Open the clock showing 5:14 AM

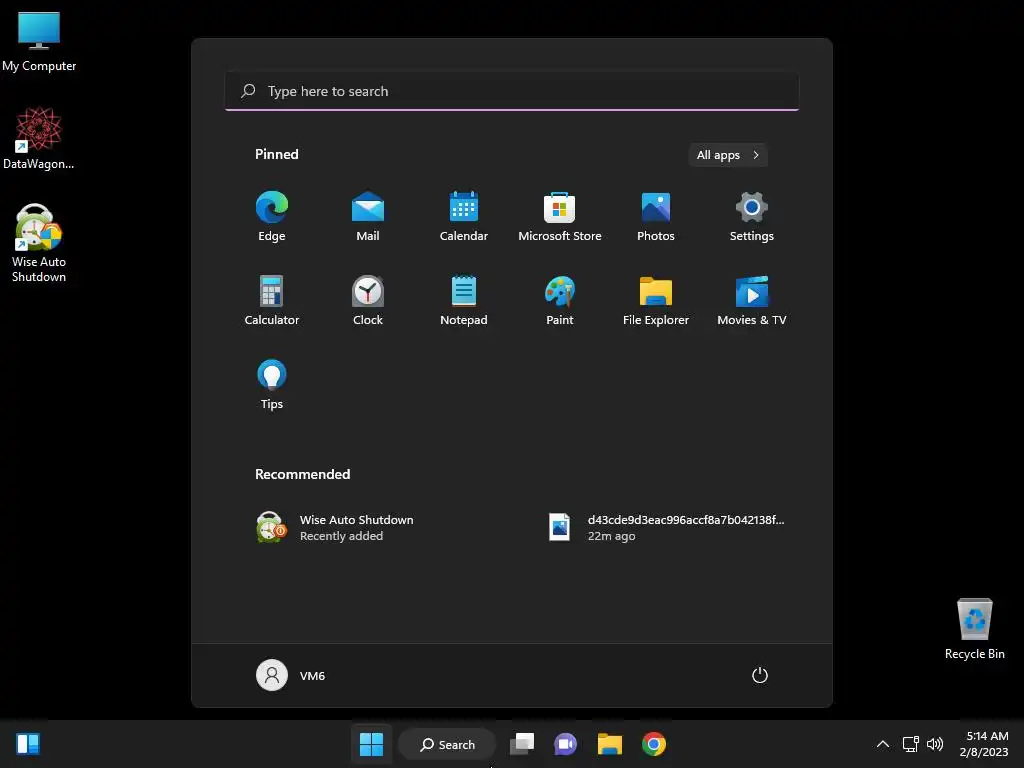[984, 744]
